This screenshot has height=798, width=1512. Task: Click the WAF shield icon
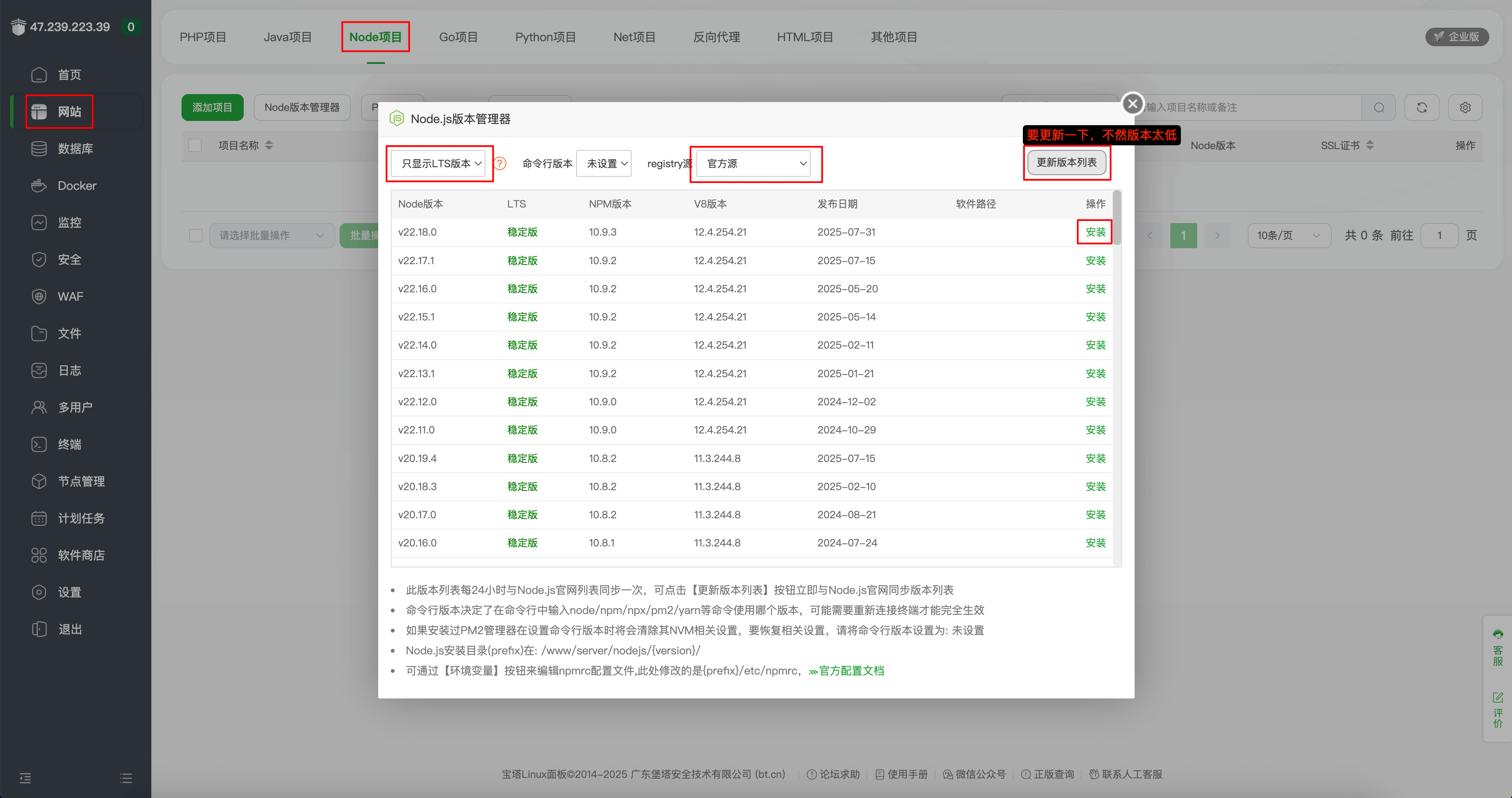[39, 297]
